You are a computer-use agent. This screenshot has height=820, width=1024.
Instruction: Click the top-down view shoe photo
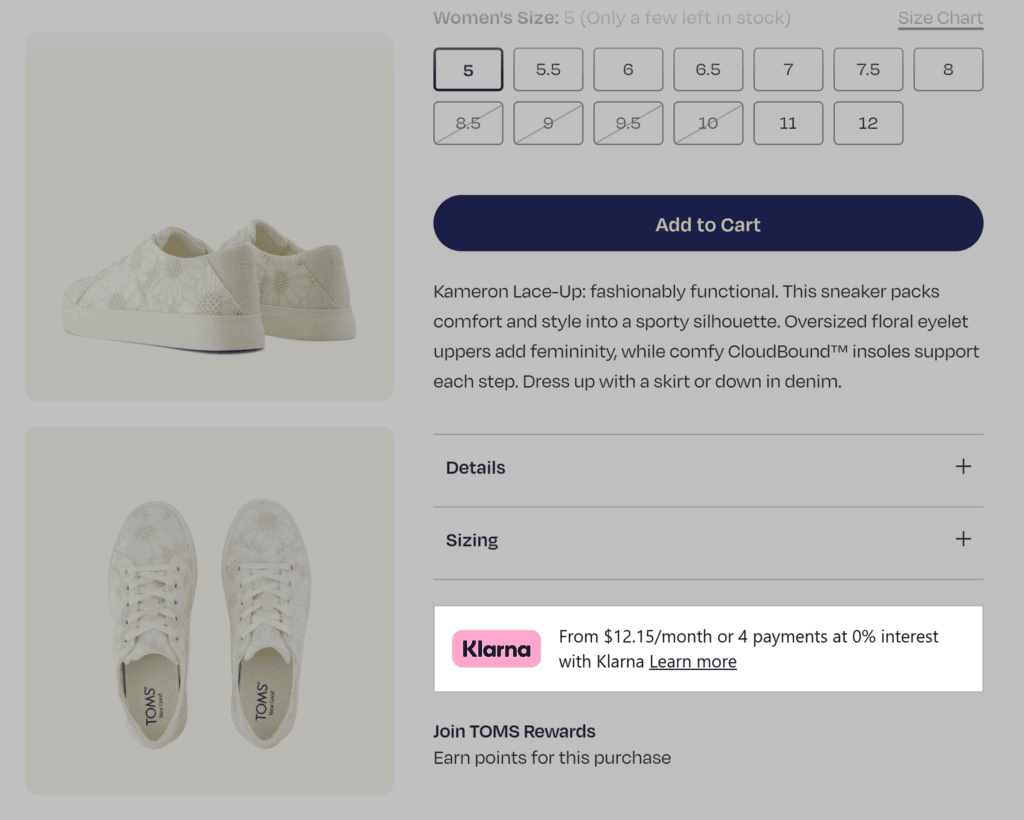[x=207, y=611]
